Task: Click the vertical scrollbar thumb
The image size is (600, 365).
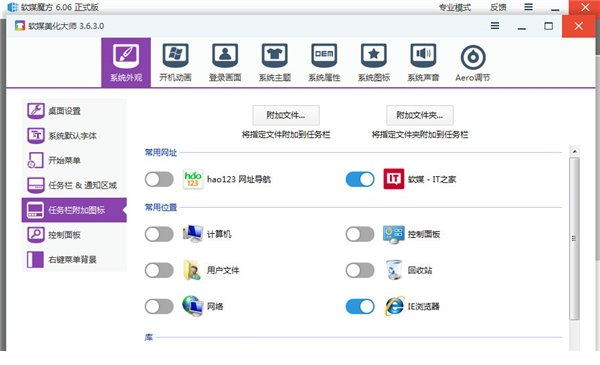Action: coord(574,239)
